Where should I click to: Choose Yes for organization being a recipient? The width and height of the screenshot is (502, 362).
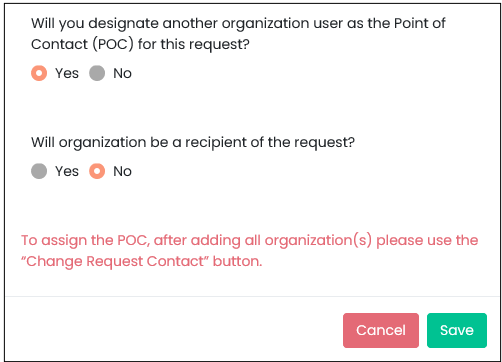[x=39, y=171]
